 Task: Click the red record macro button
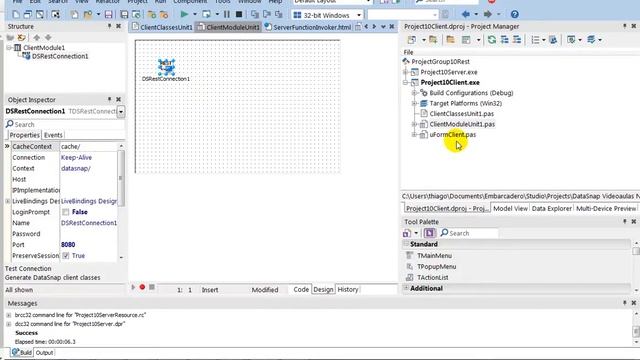click(142, 287)
